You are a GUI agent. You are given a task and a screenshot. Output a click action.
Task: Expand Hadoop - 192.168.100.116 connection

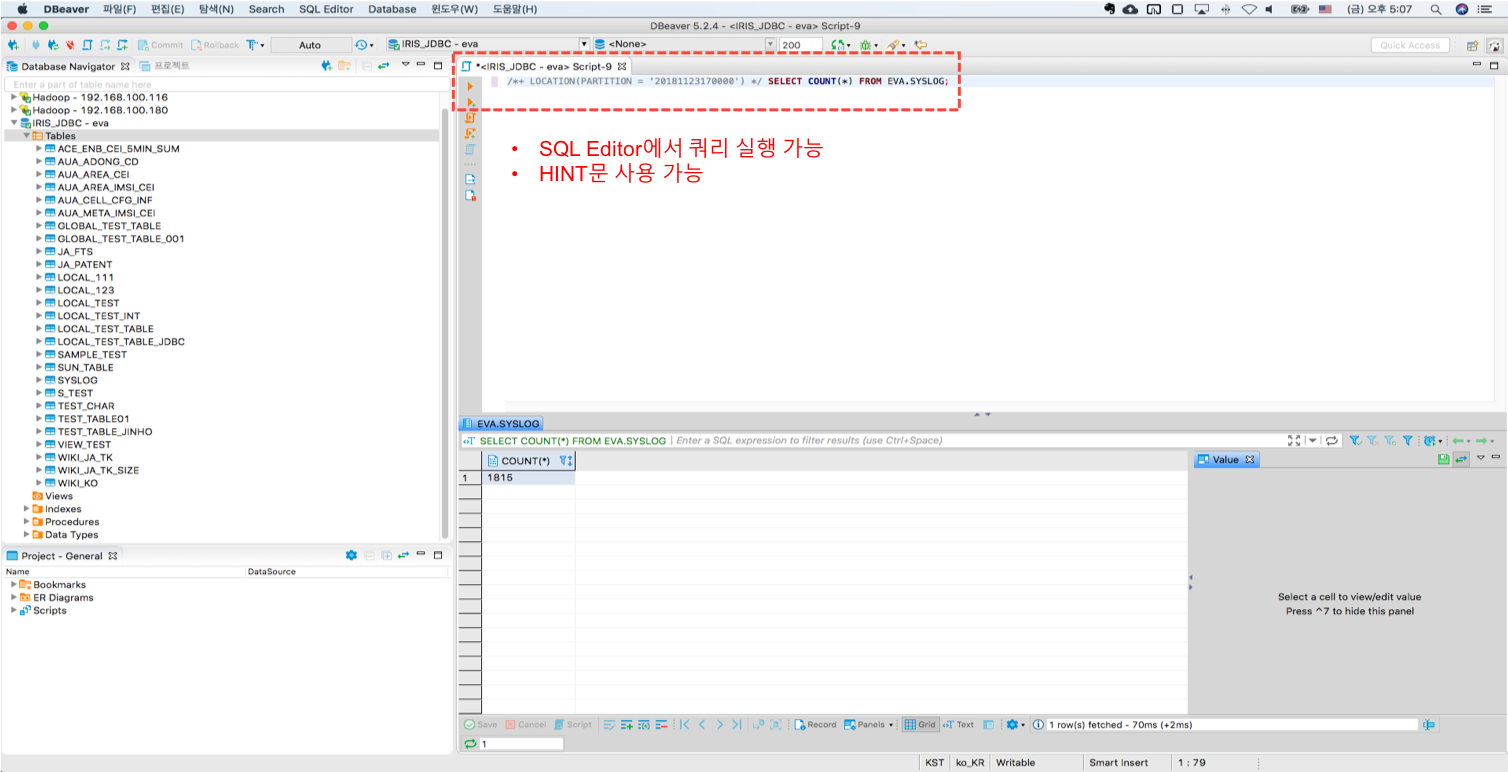pos(14,98)
